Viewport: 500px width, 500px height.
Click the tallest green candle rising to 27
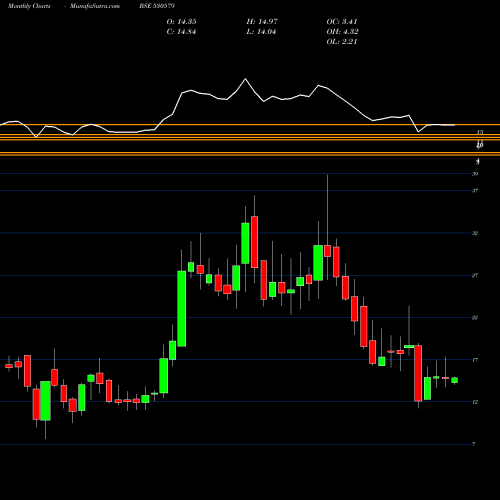(182, 309)
